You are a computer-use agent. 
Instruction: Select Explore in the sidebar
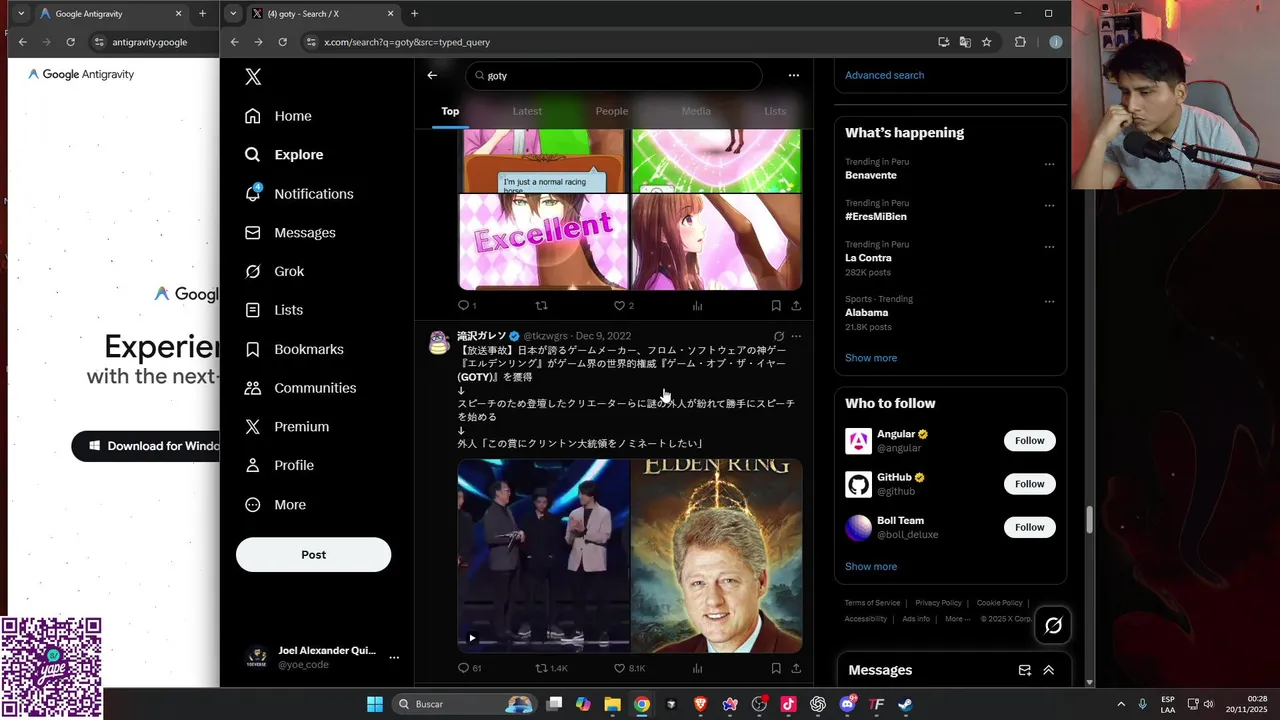click(285, 155)
